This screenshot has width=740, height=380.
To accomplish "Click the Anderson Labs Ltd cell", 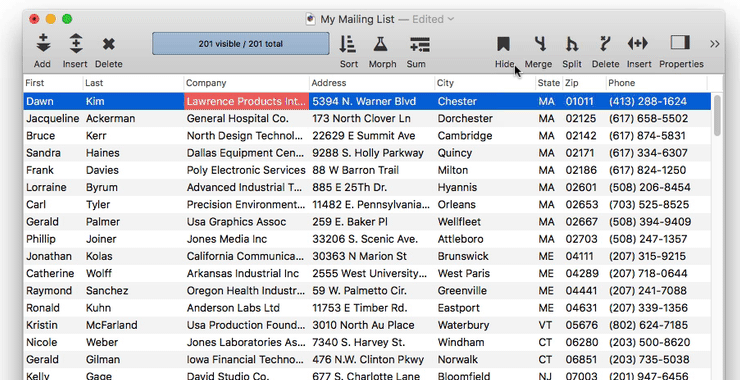I will [x=233, y=308].
